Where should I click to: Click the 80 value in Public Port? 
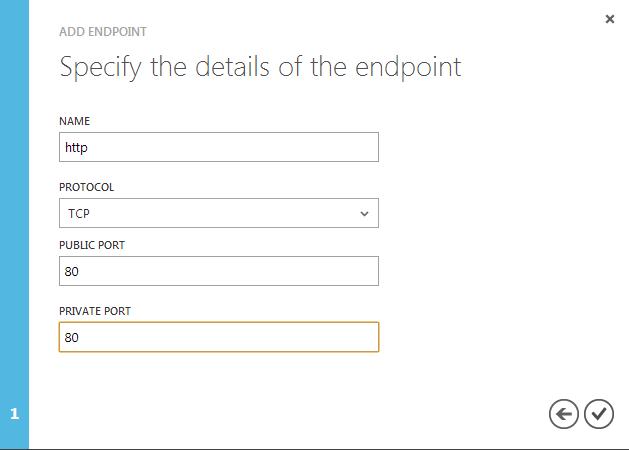pos(72,271)
